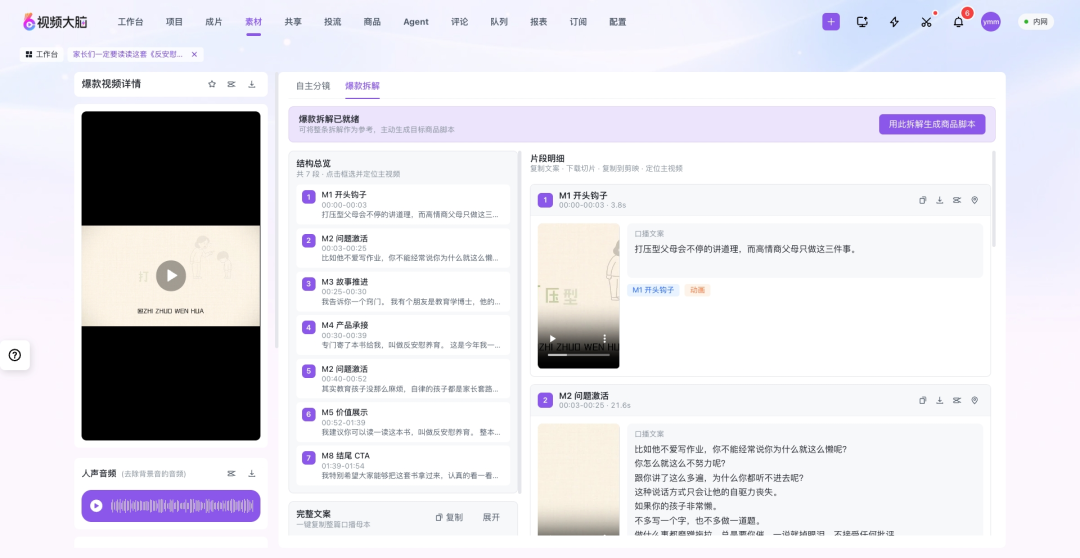Expand the 完整文案 section via 展开
Screen dimensions: 1080x558
[491, 517]
